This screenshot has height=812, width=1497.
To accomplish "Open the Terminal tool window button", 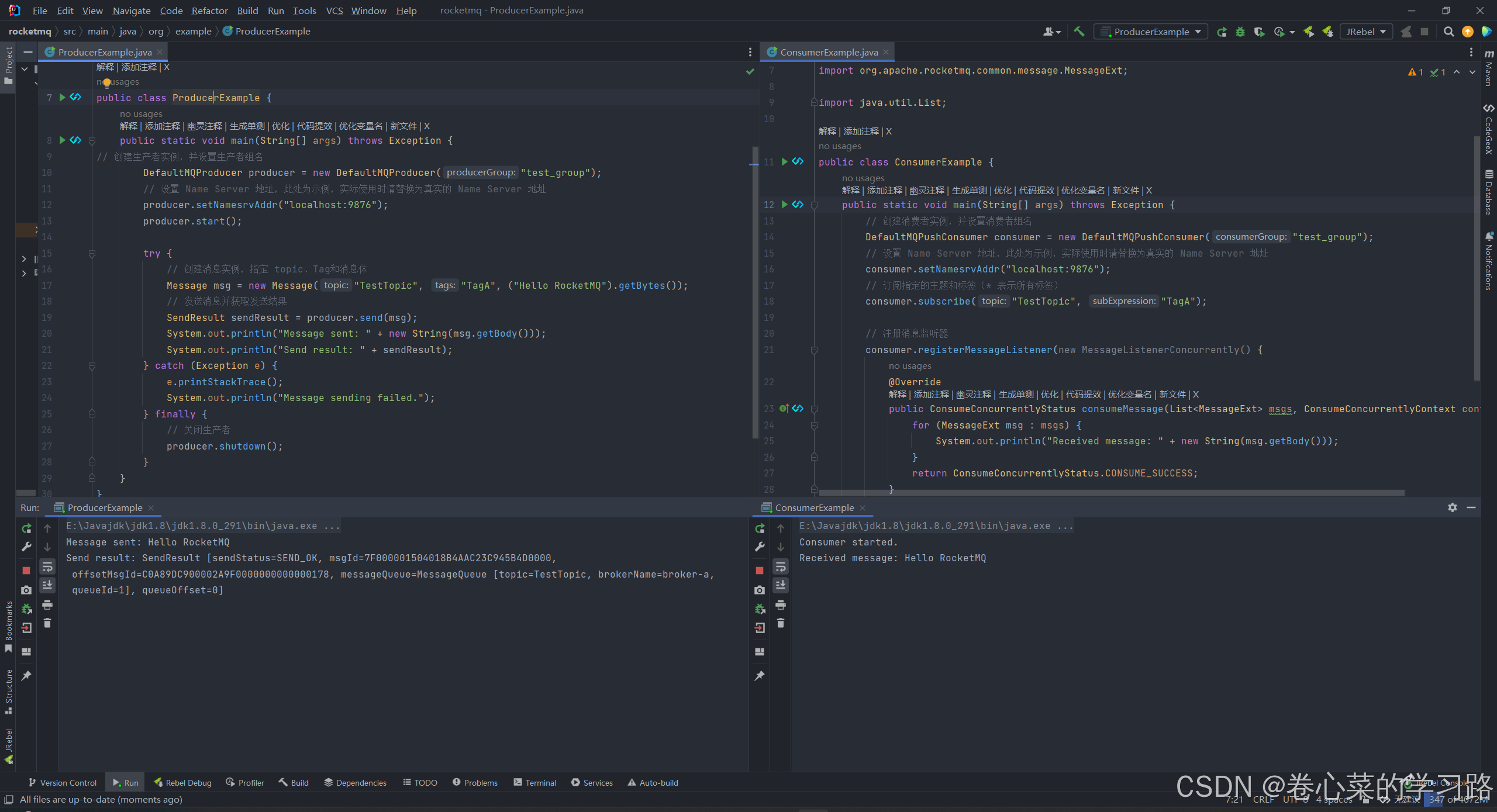I will point(534,782).
